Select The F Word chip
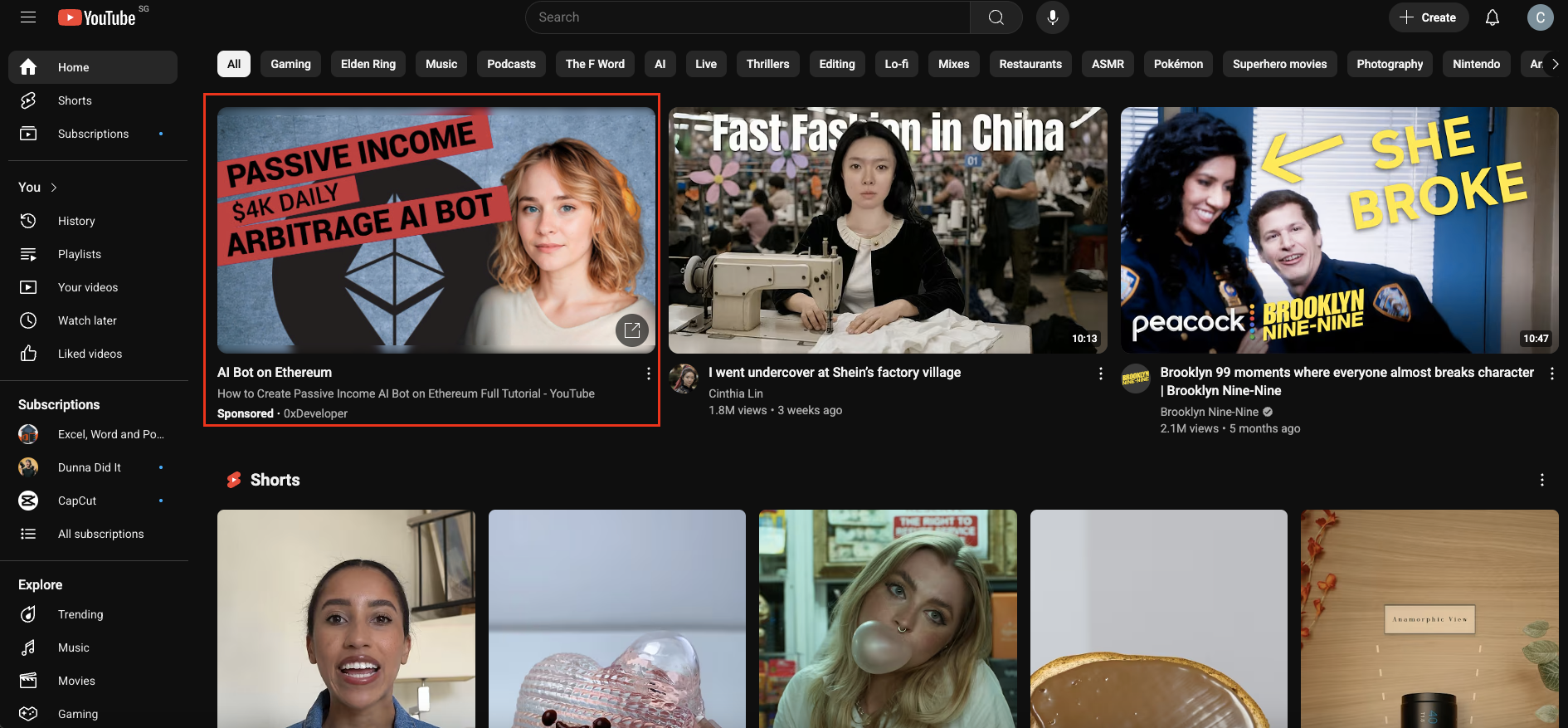Screen dimensions: 1568x728 (595, 64)
